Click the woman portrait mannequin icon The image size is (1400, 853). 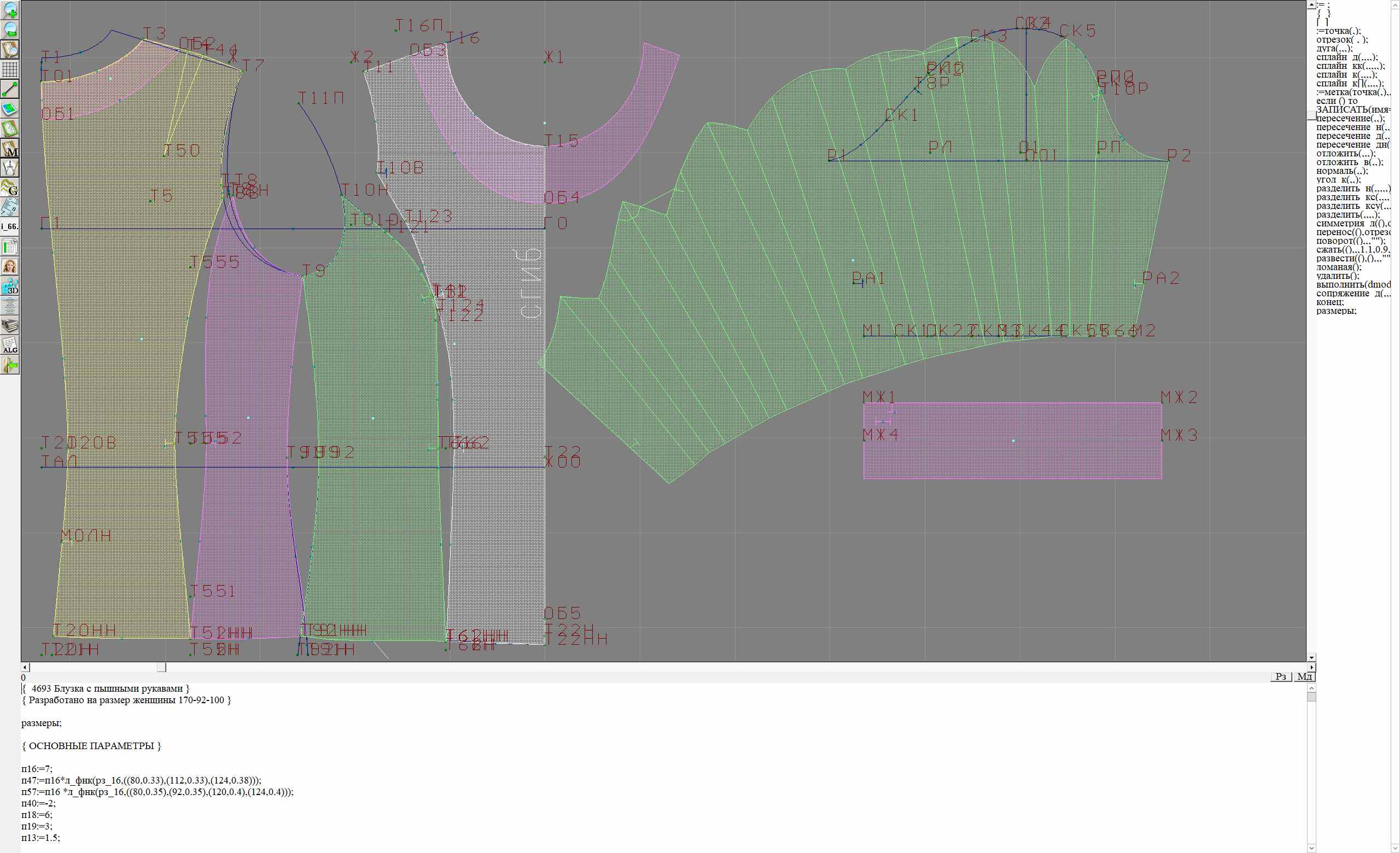(x=10, y=266)
